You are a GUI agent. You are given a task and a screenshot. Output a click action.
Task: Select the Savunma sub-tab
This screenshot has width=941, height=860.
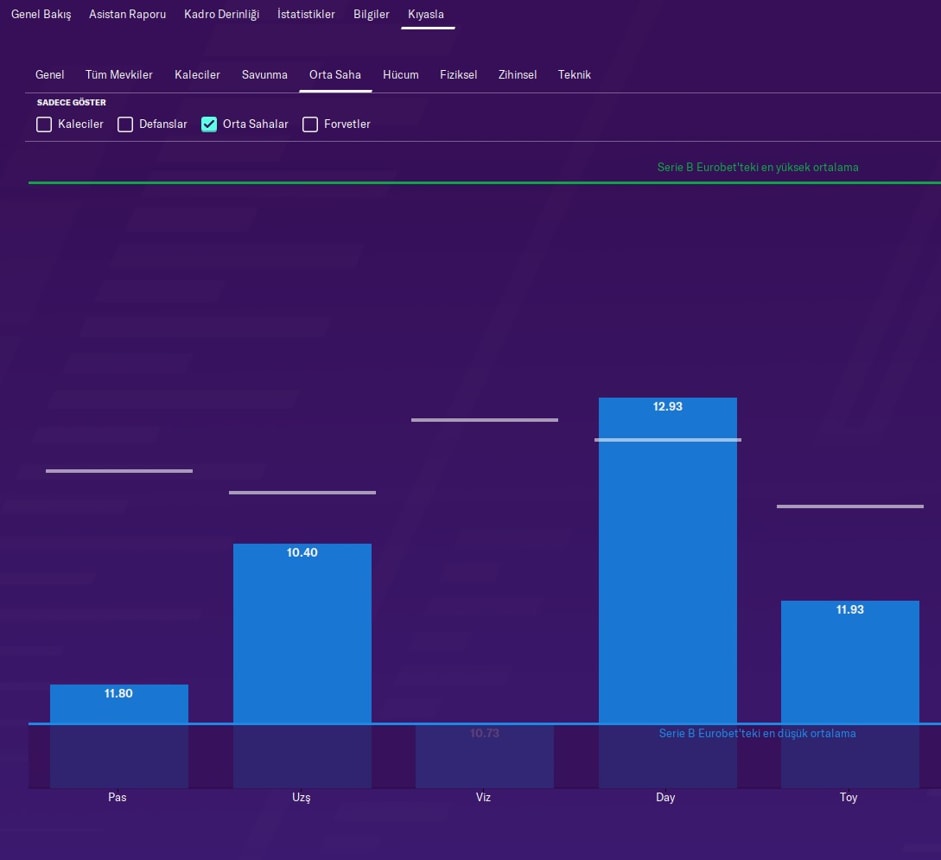(x=264, y=75)
